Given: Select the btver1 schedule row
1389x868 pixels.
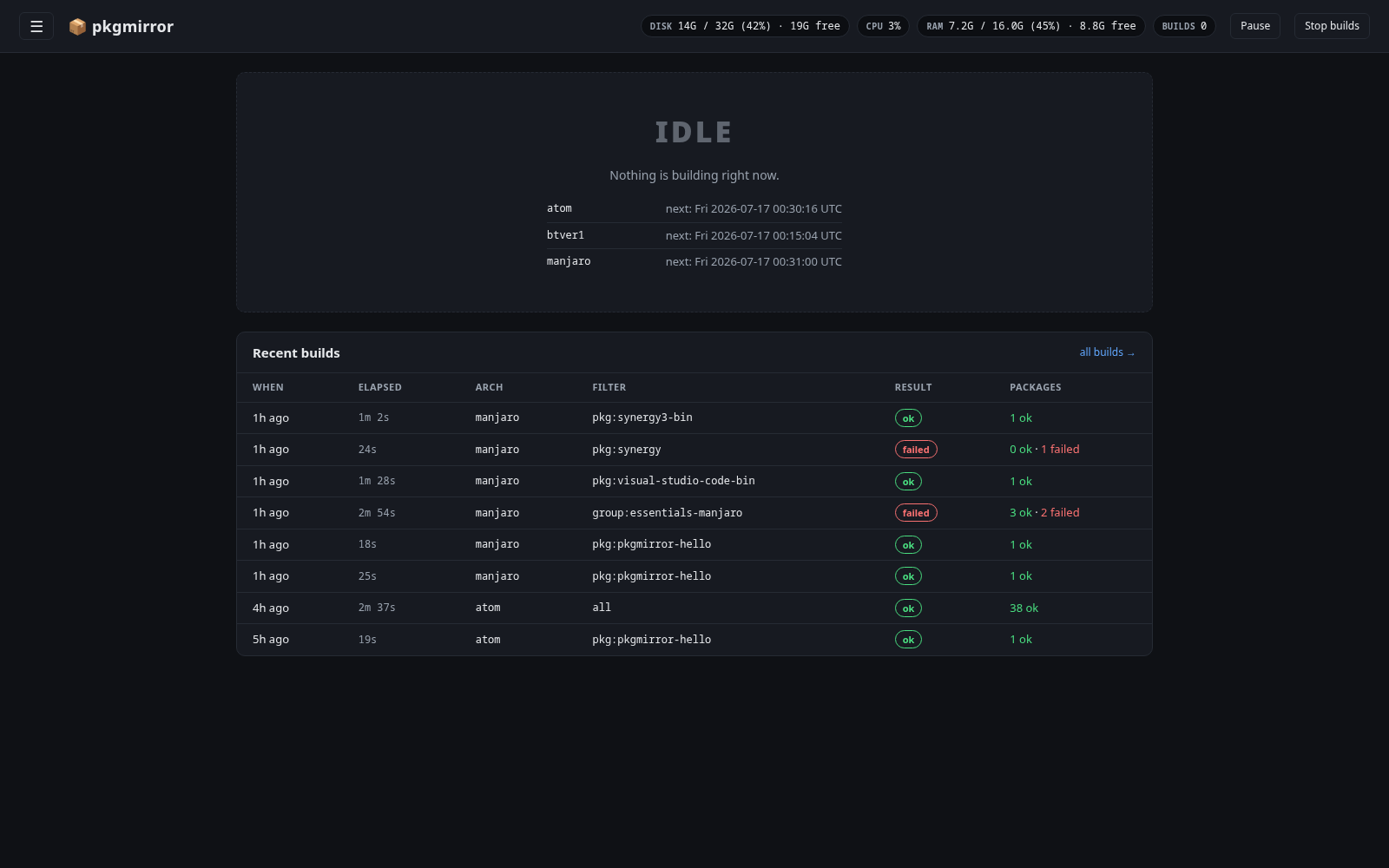Looking at the screenshot, I should [x=694, y=235].
